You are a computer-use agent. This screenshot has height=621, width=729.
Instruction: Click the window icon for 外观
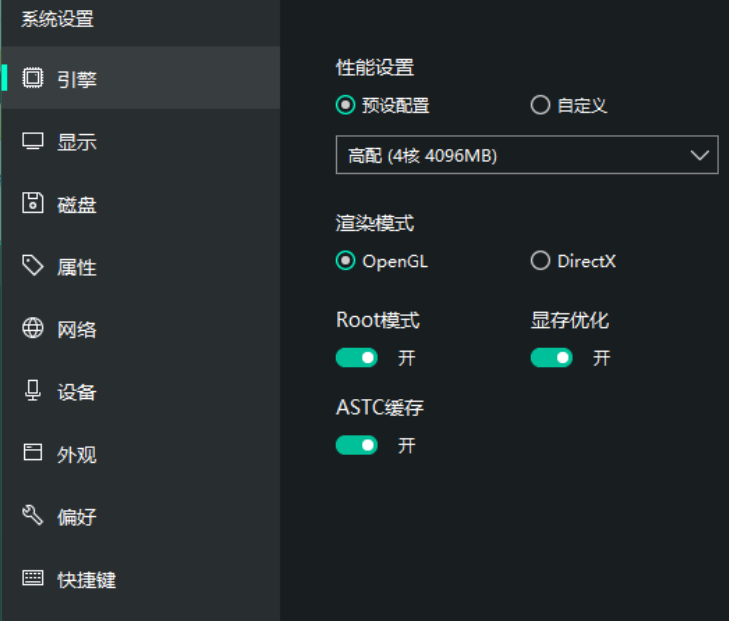point(33,453)
